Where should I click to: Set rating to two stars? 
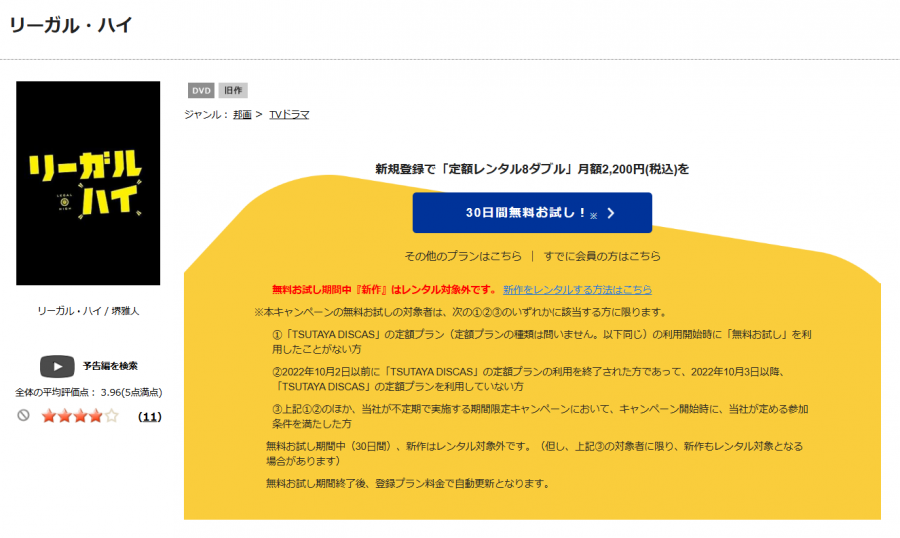64,416
